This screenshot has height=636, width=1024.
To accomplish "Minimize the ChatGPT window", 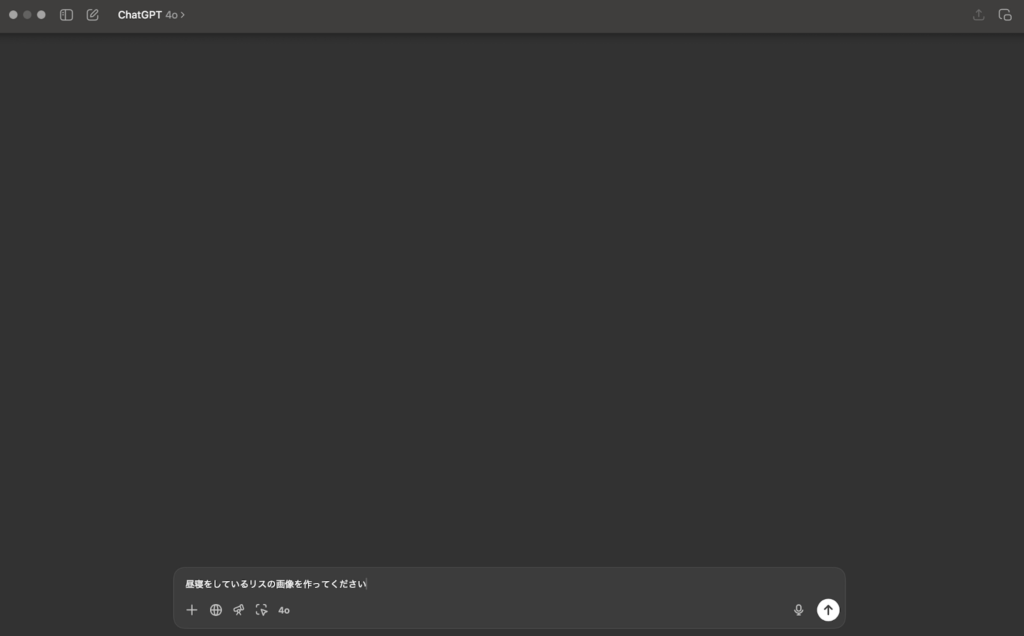I will tap(27, 14).
